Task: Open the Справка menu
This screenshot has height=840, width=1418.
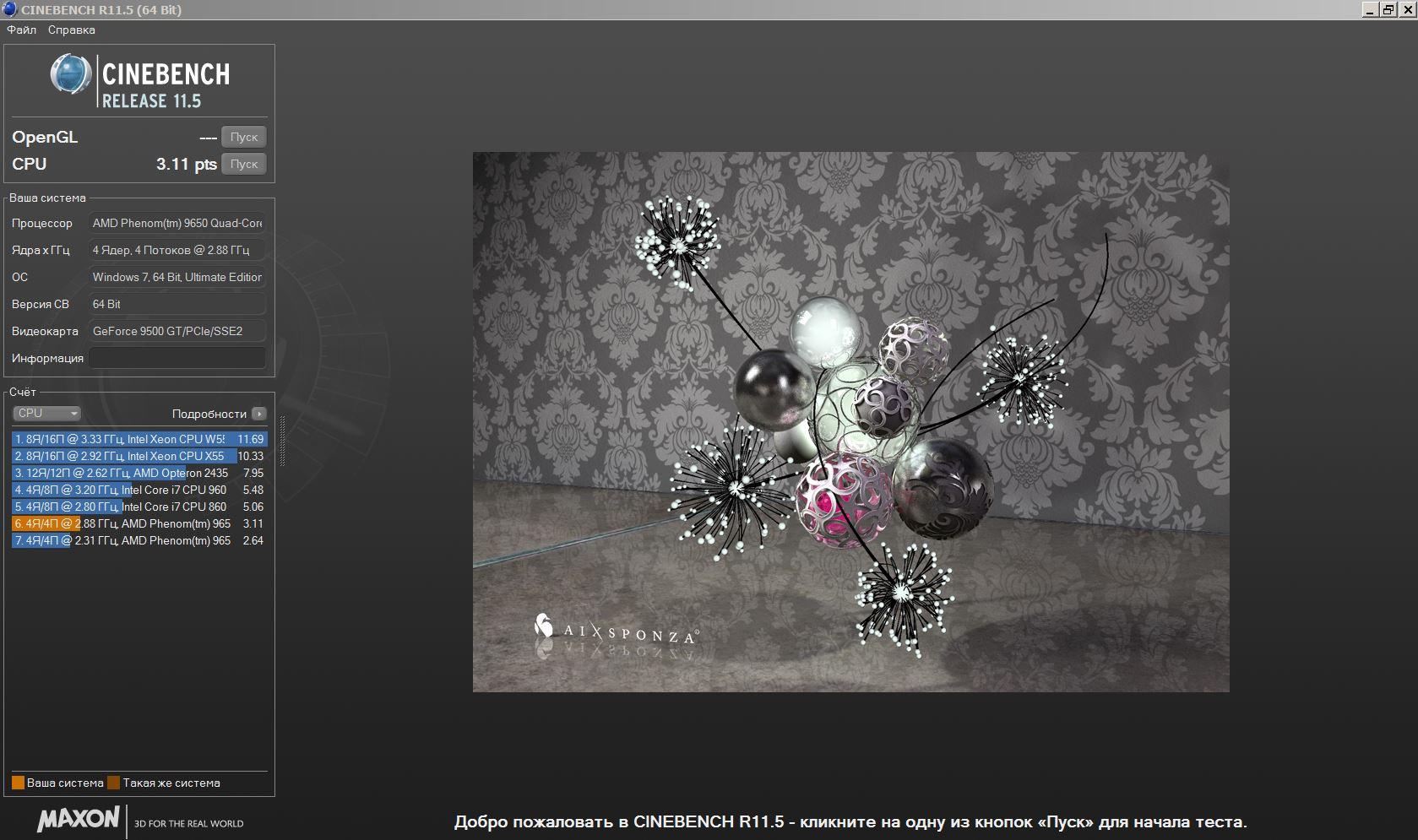Action: coord(71,30)
